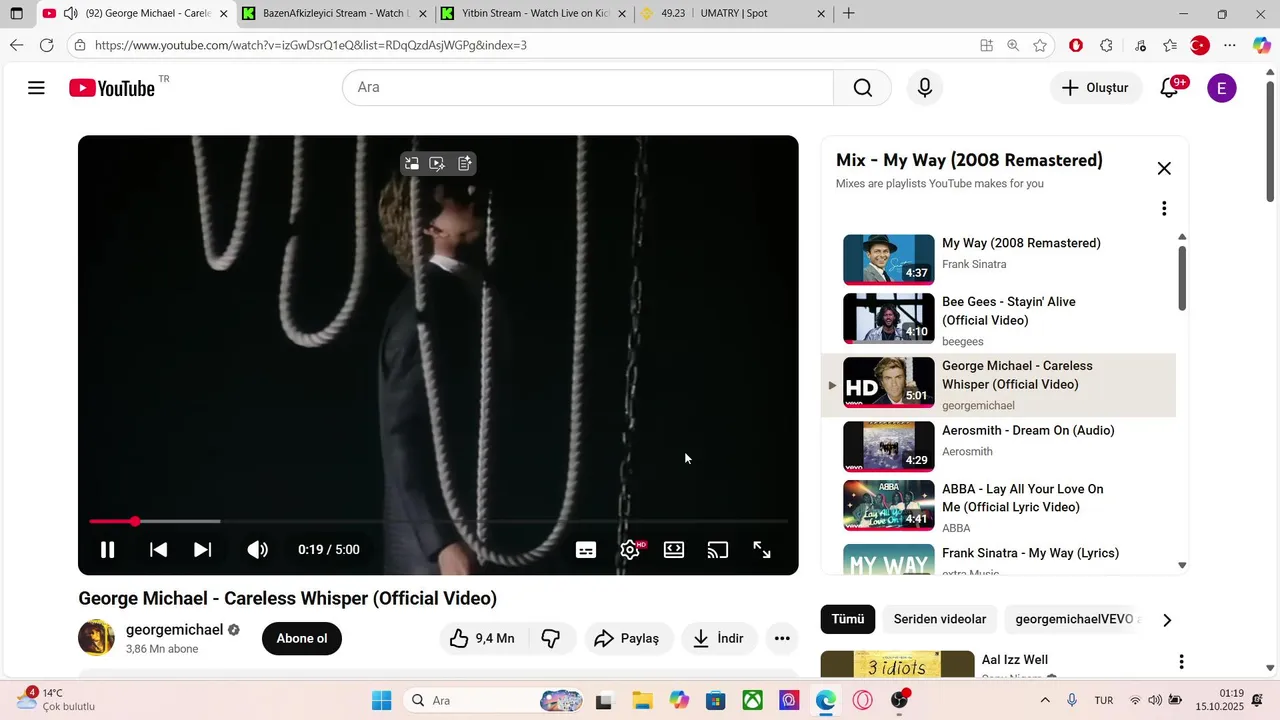The height and width of the screenshot is (720, 1280).
Task: Download the video with İndir
Action: [x=720, y=638]
